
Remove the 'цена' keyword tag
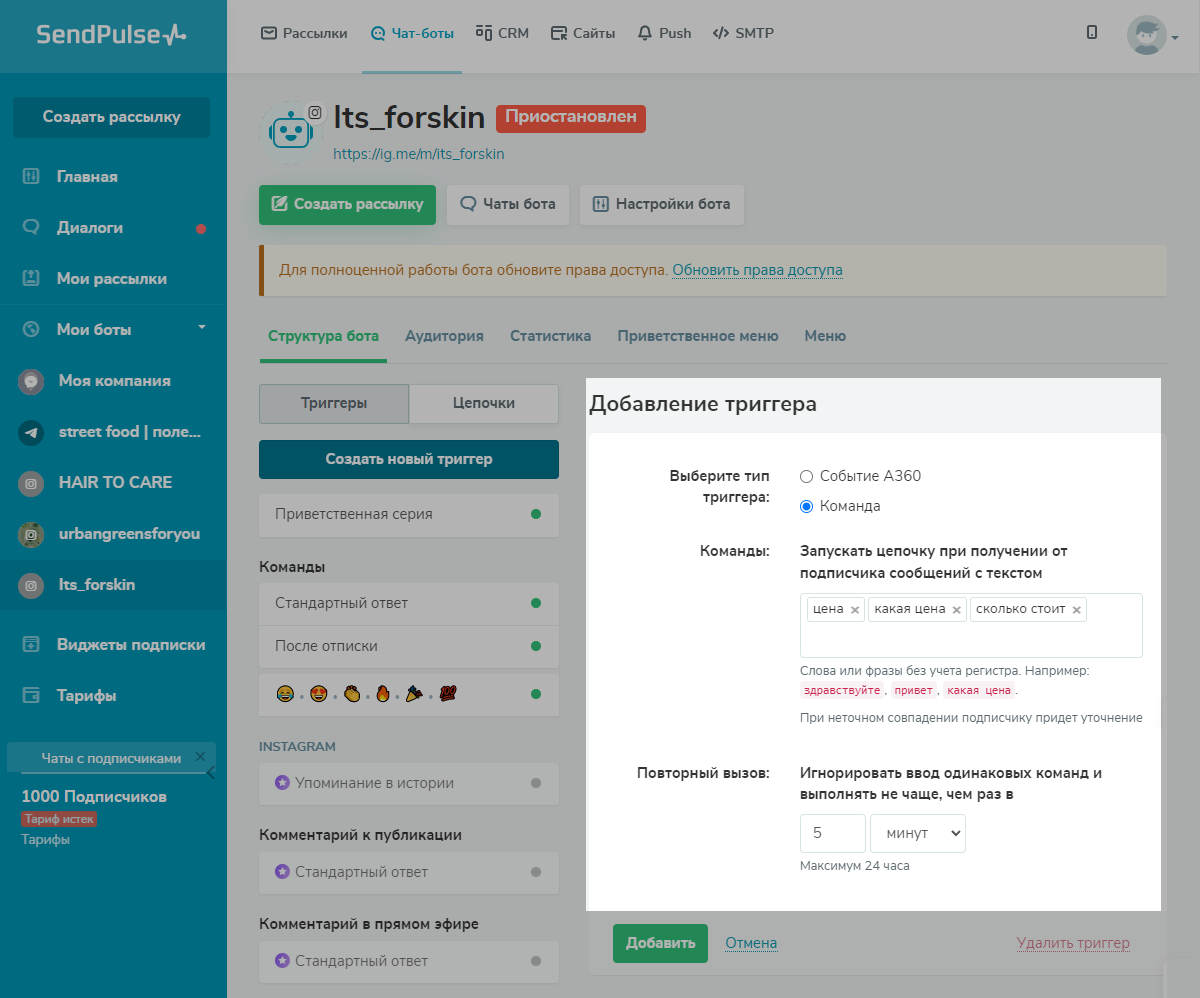point(855,610)
